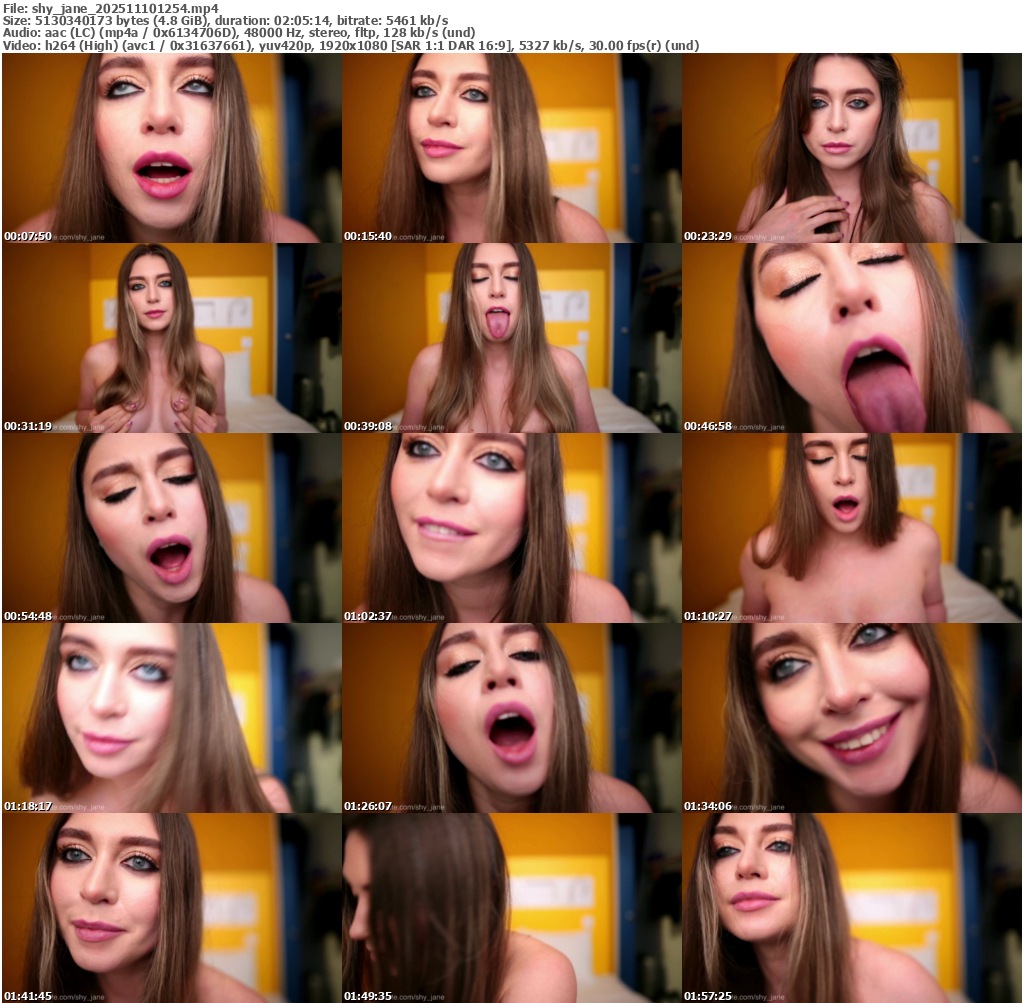
Task: Click the frame marked 01:18:17
Action: point(171,718)
